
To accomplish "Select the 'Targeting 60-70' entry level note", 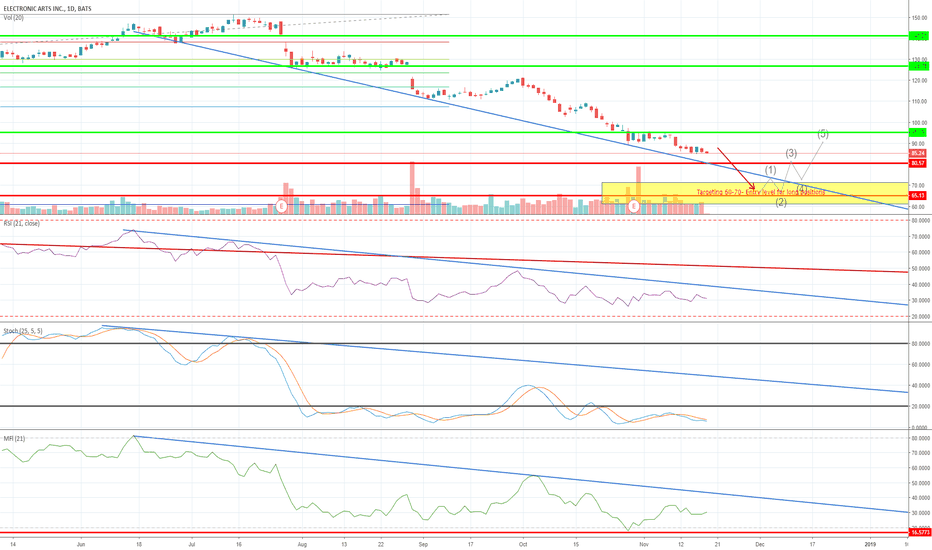I will click(x=761, y=192).
